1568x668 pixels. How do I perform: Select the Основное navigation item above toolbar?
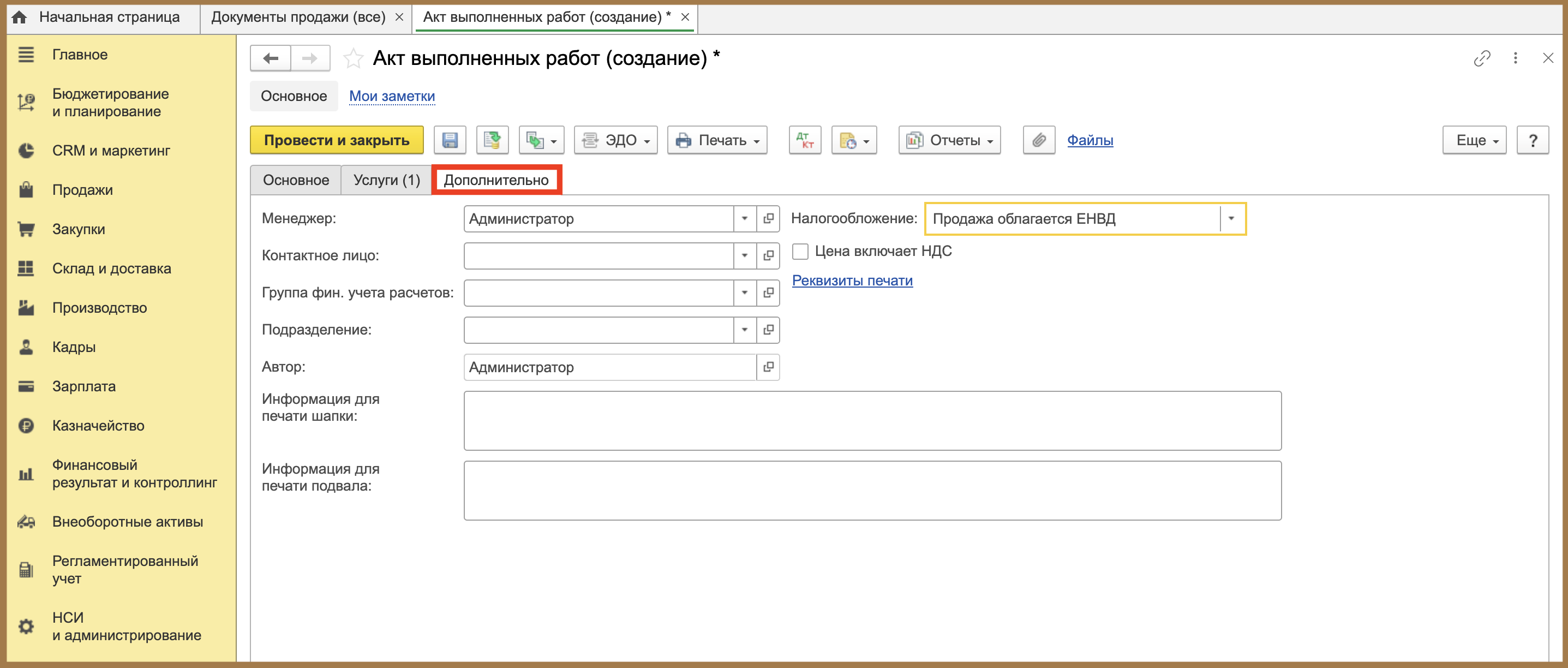pos(294,96)
